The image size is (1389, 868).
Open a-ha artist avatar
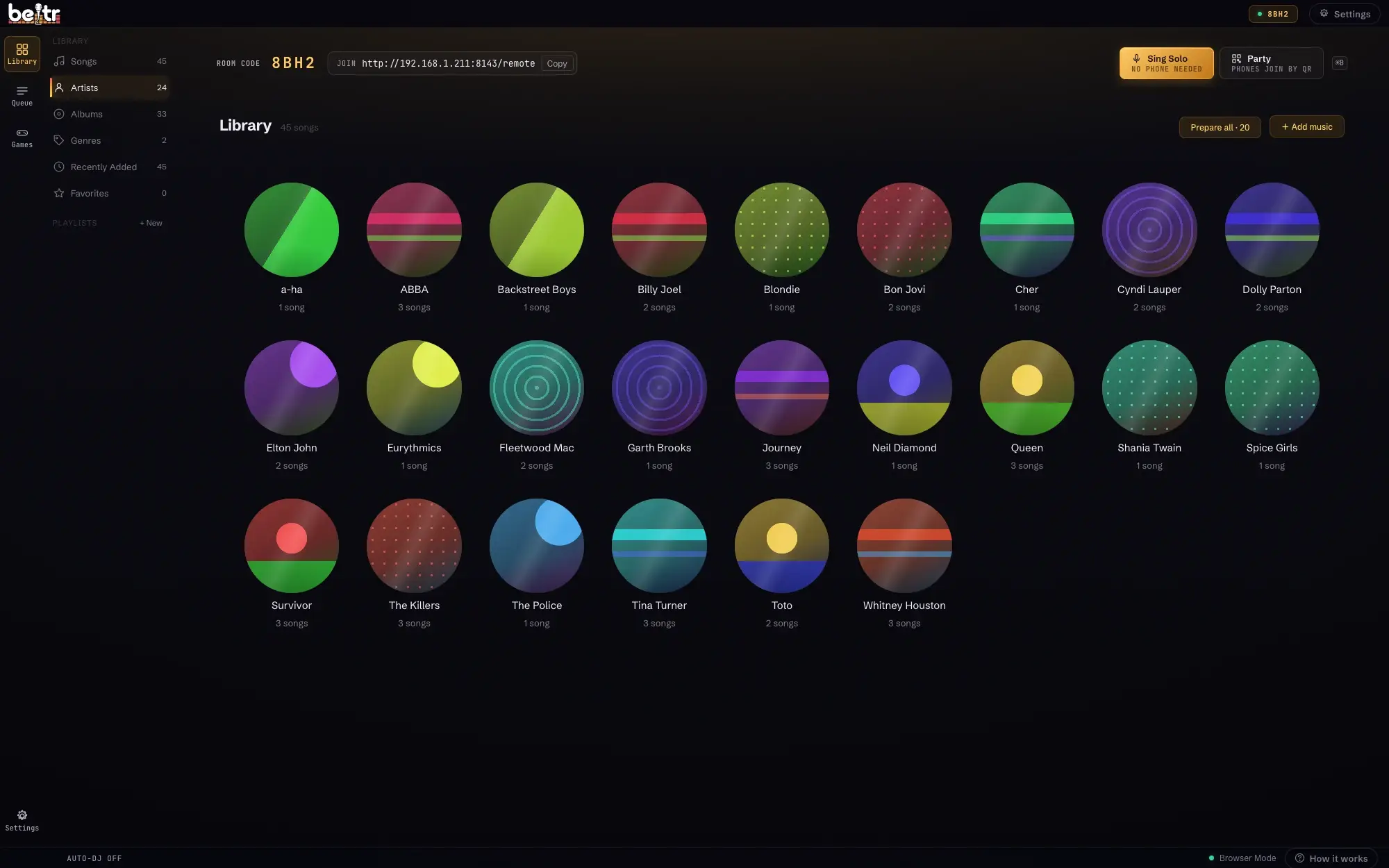pyautogui.click(x=292, y=230)
